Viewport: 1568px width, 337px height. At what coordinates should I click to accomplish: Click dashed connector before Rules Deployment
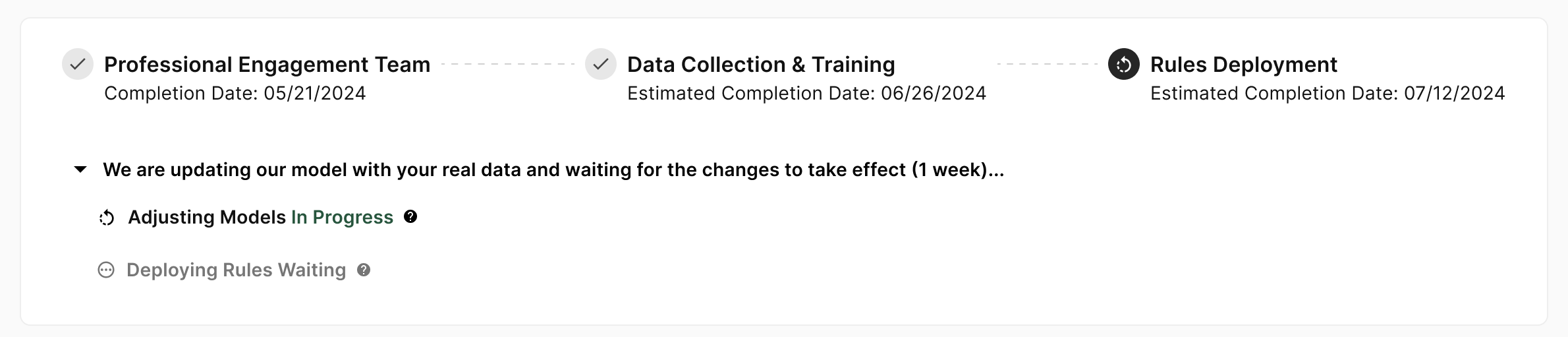1048,65
